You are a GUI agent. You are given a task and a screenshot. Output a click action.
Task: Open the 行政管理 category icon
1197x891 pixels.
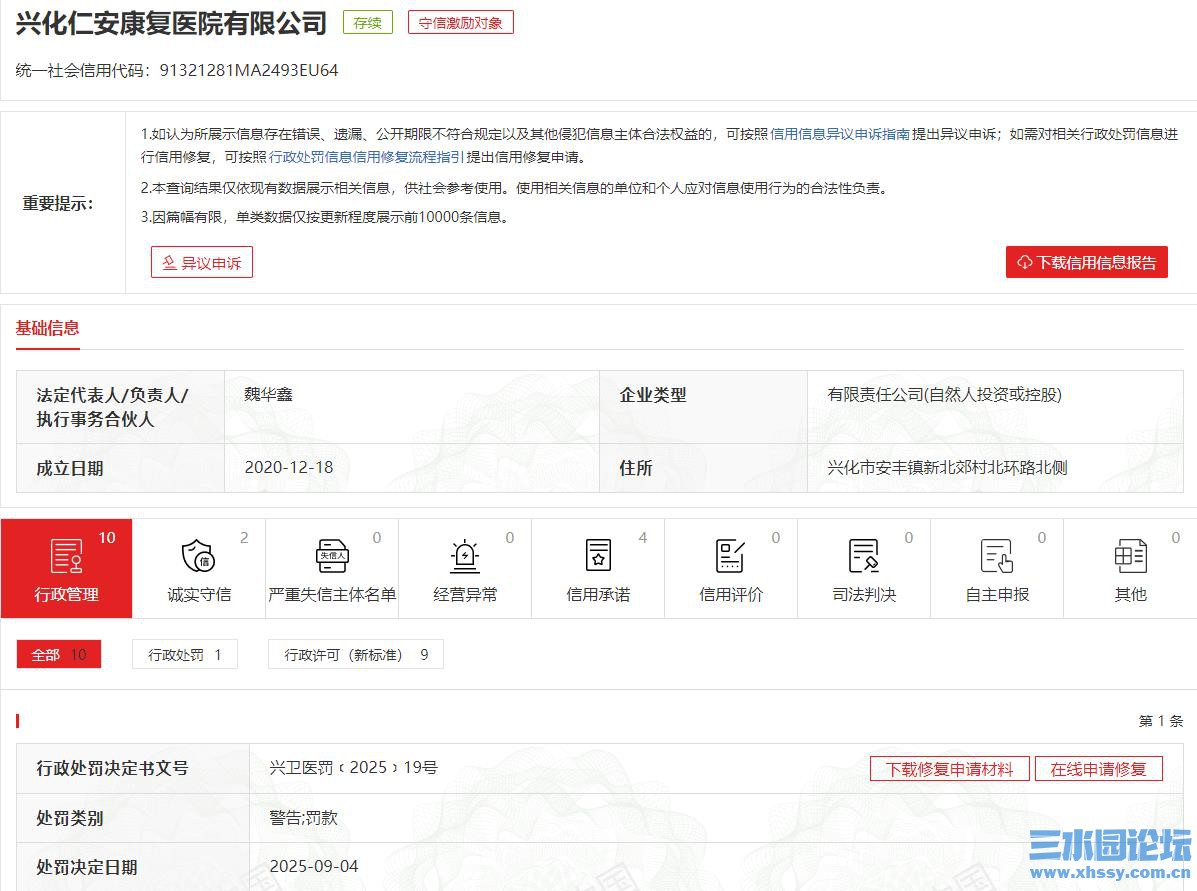[66, 556]
